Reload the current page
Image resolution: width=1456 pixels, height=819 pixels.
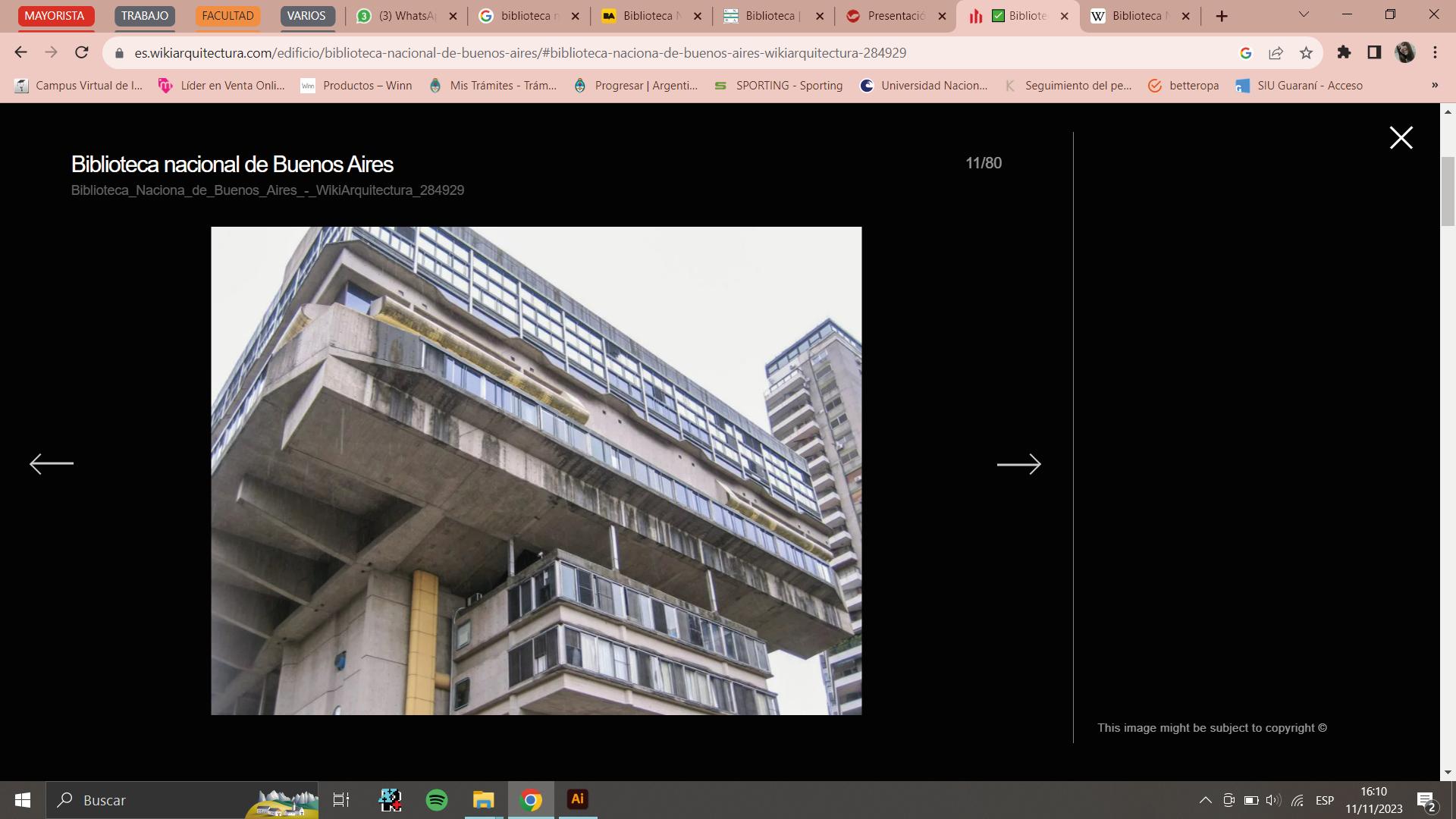82,52
